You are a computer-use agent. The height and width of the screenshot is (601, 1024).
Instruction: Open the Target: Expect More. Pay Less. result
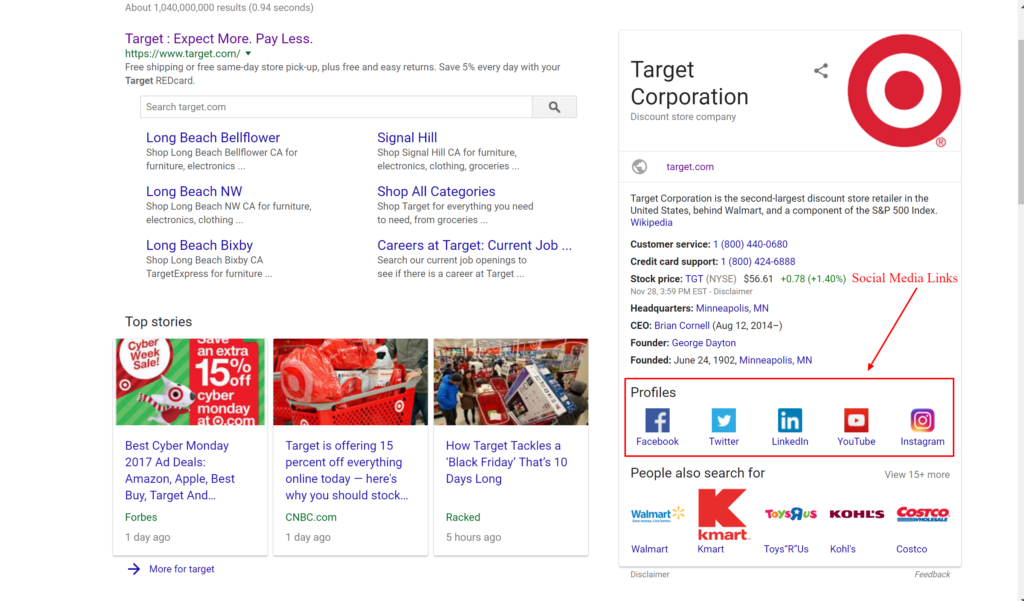click(x=219, y=39)
